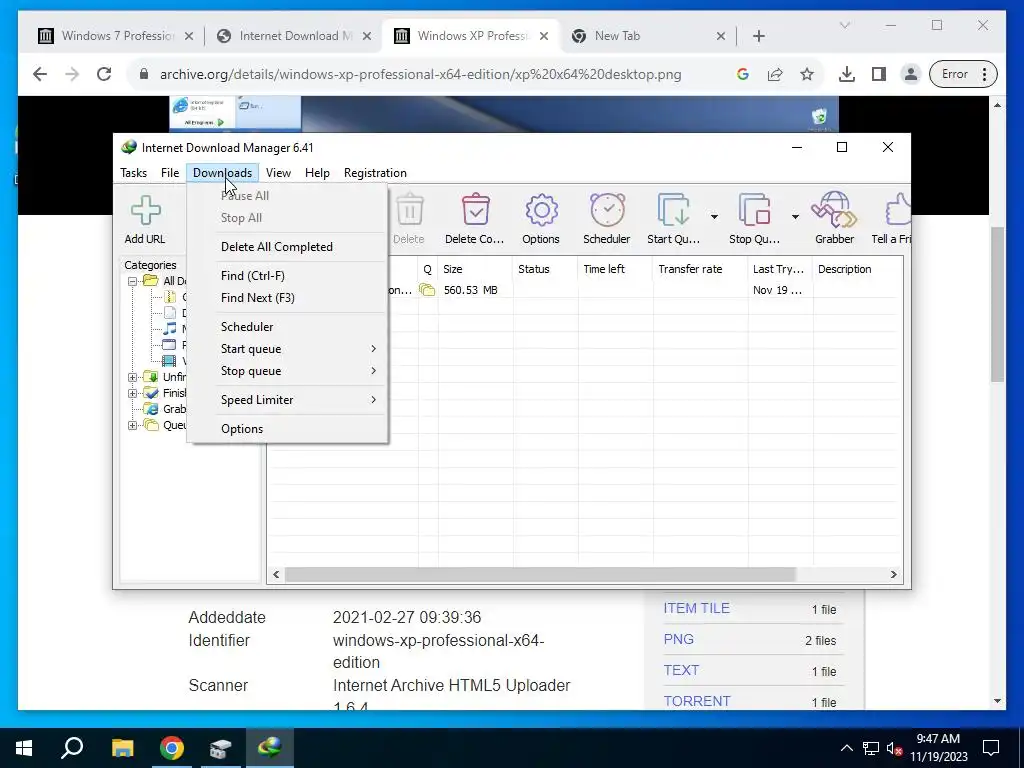1024x768 pixels.
Task: Click the IDM list horizontal scrollbar thumb
Action: tap(540, 574)
